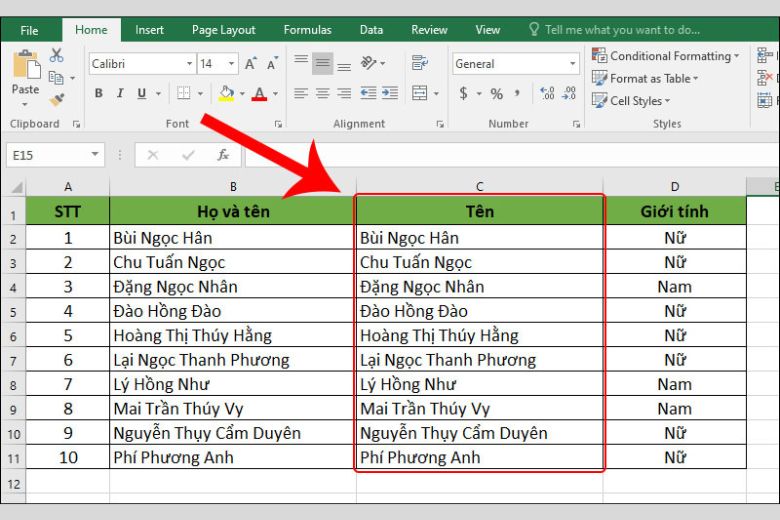Open the Number format dialog launcher
Viewport: 780px width, 520px height.
[x=576, y=124]
